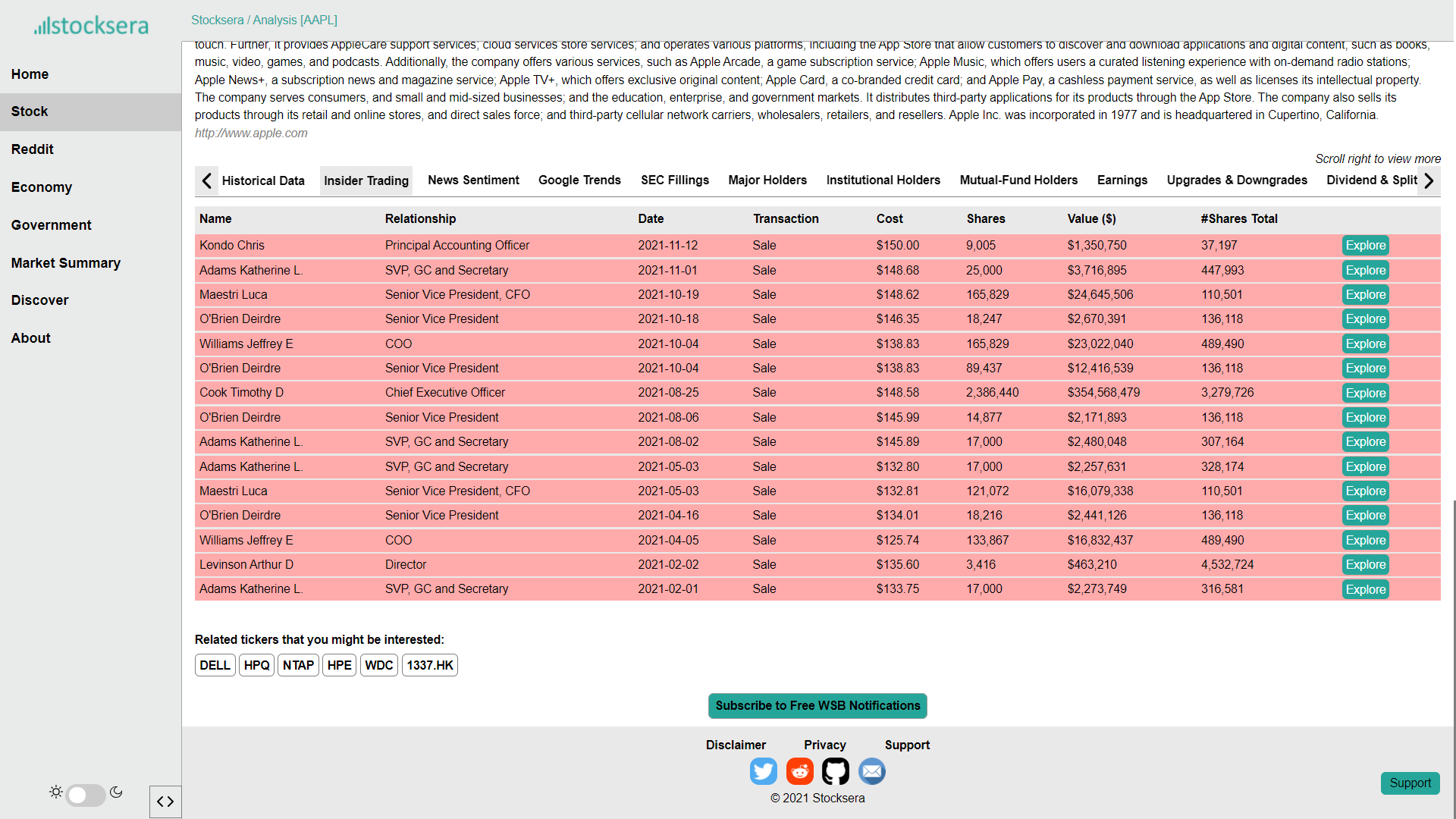Subscribe to Free WSB Notifications
This screenshot has width=1456, height=819.
pyautogui.click(x=817, y=706)
